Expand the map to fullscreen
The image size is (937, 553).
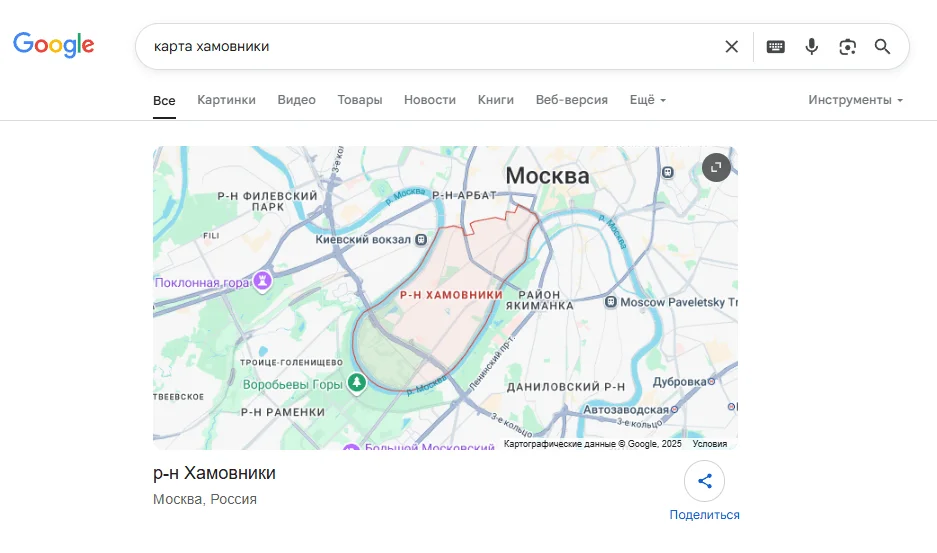[x=716, y=168]
